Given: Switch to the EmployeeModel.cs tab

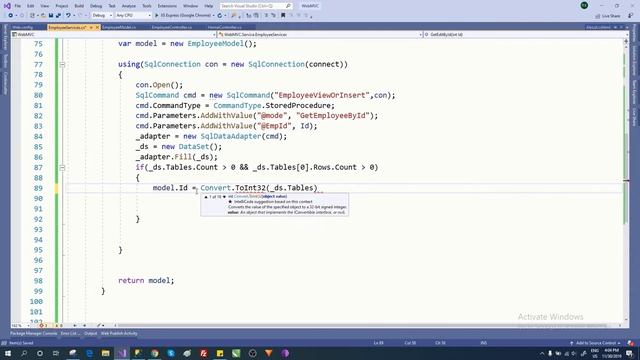Looking at the screenshot, I should click(x=119, y=27).
